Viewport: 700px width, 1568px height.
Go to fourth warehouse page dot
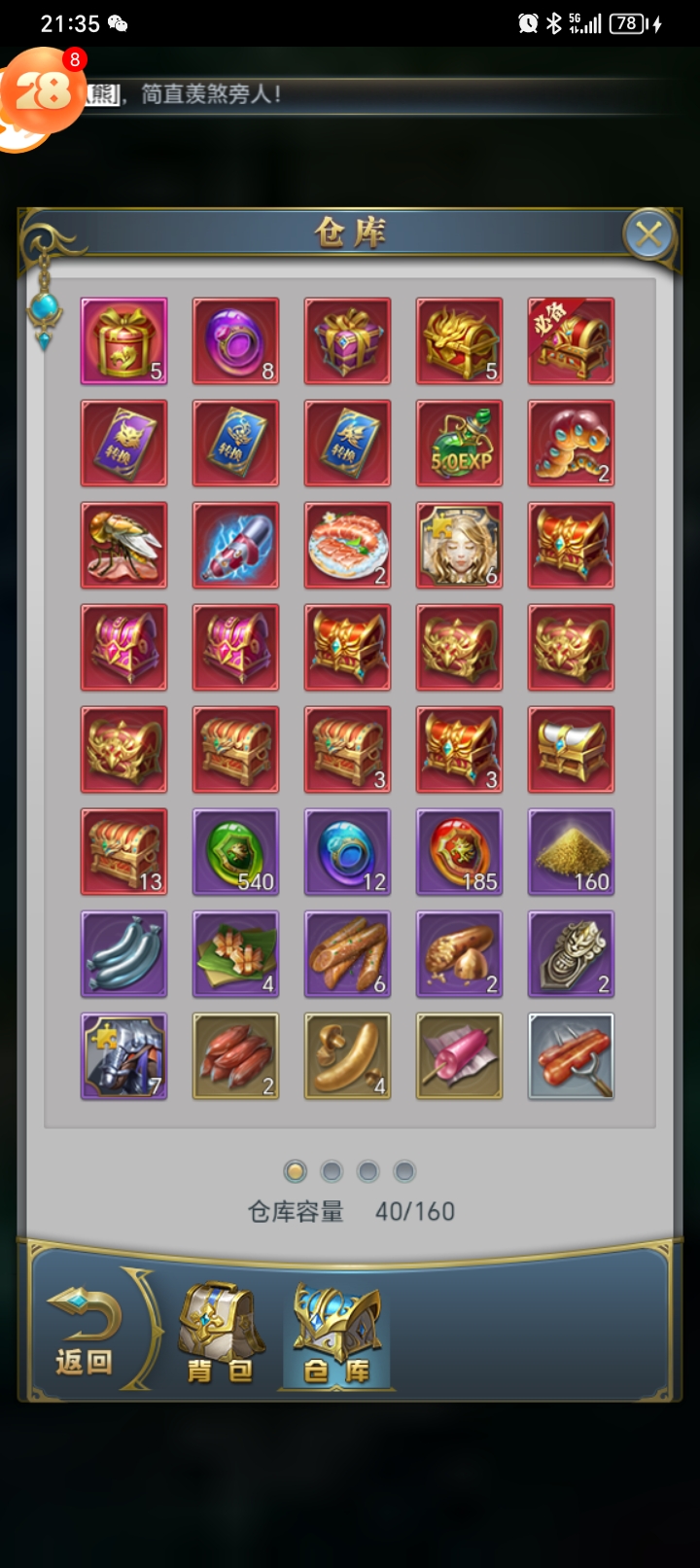point(404,1170)
